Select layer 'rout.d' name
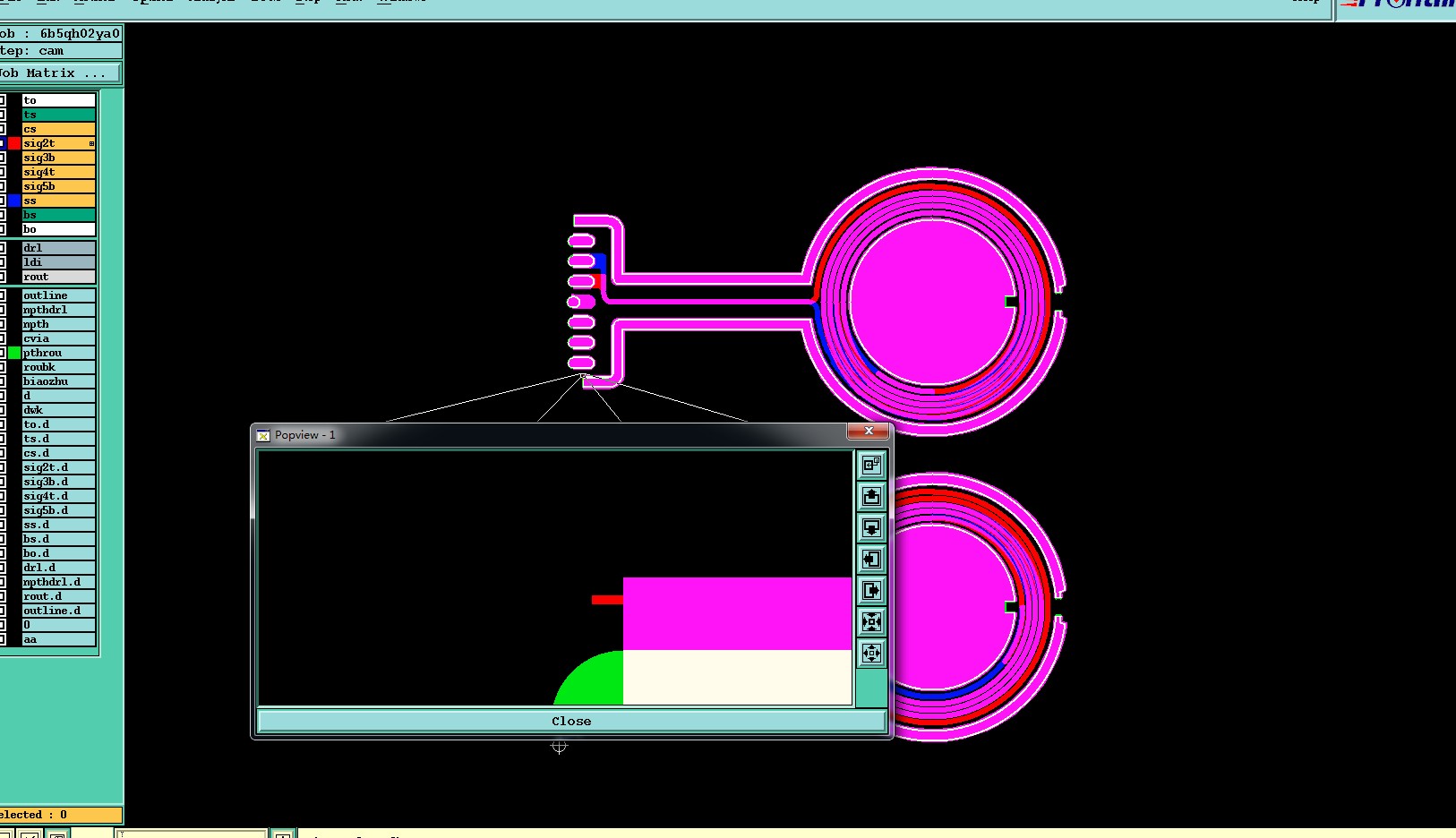Viewport: 1456px width, 838px height. (58, 596)
